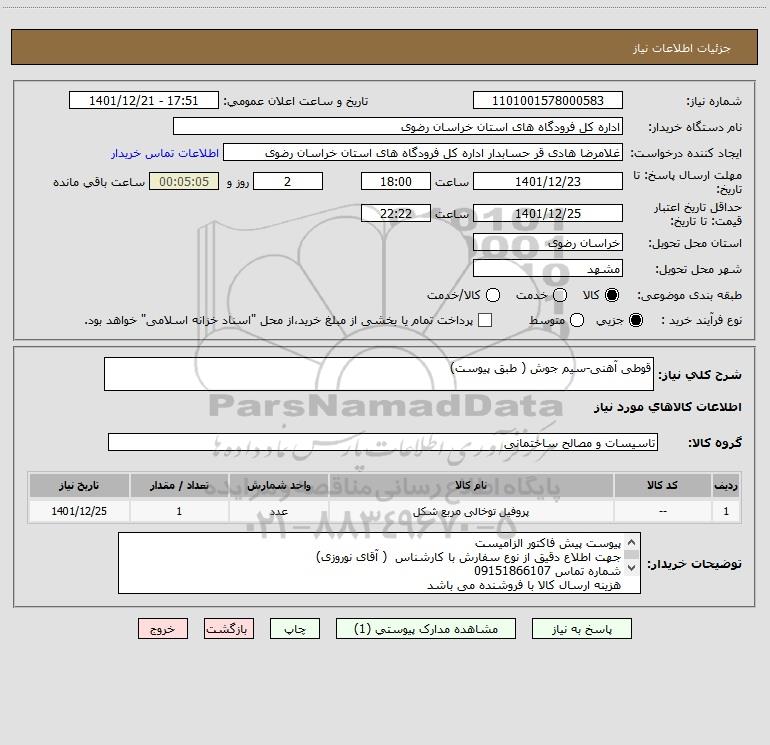Open مشاهده مدارک پیوستی (1) attachments
Viewport: 770px width, 745px height.
[x=426, y=629]
